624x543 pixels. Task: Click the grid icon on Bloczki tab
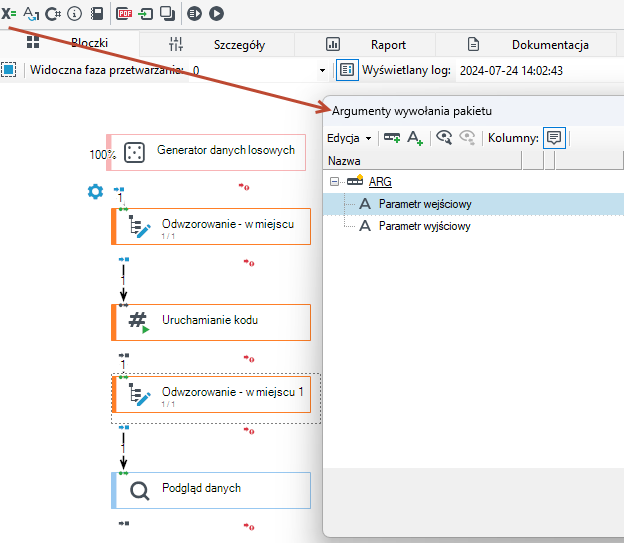click(x=33, y=42)
